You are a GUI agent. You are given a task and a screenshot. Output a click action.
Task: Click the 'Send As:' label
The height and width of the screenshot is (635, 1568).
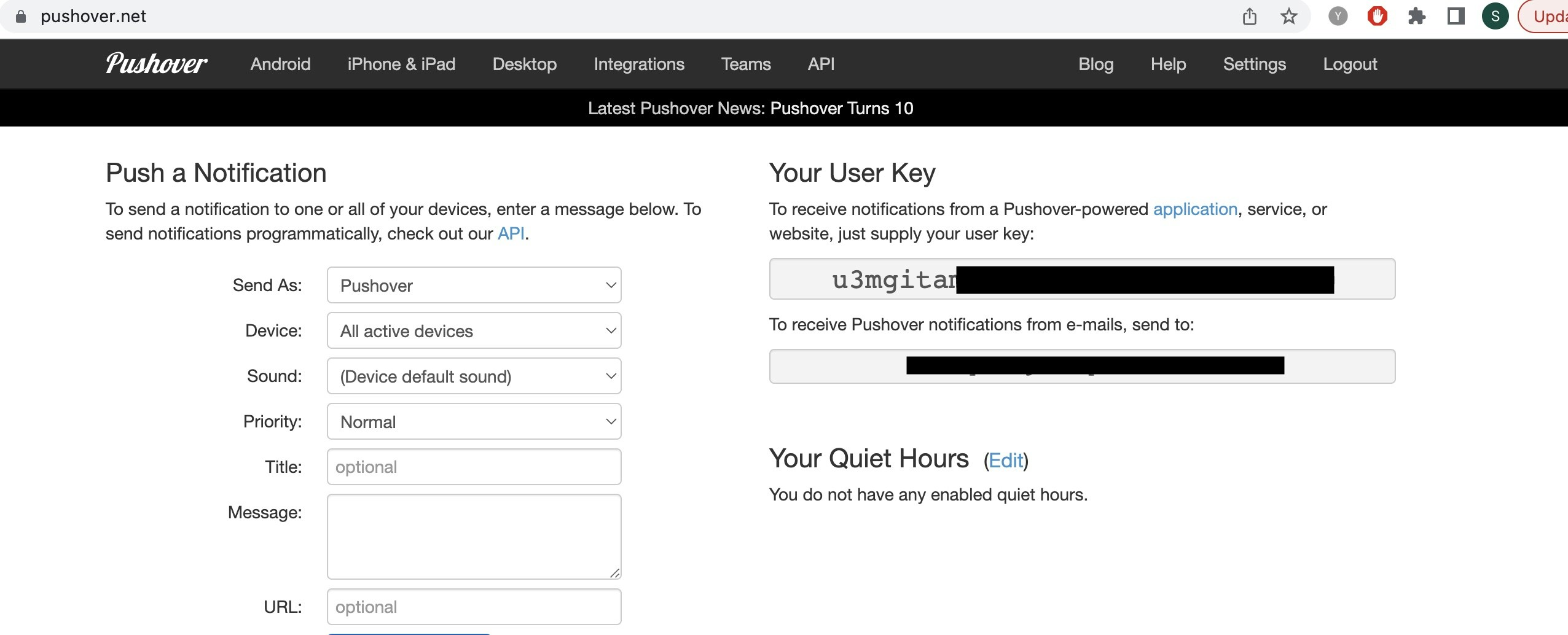click(267, 285)
